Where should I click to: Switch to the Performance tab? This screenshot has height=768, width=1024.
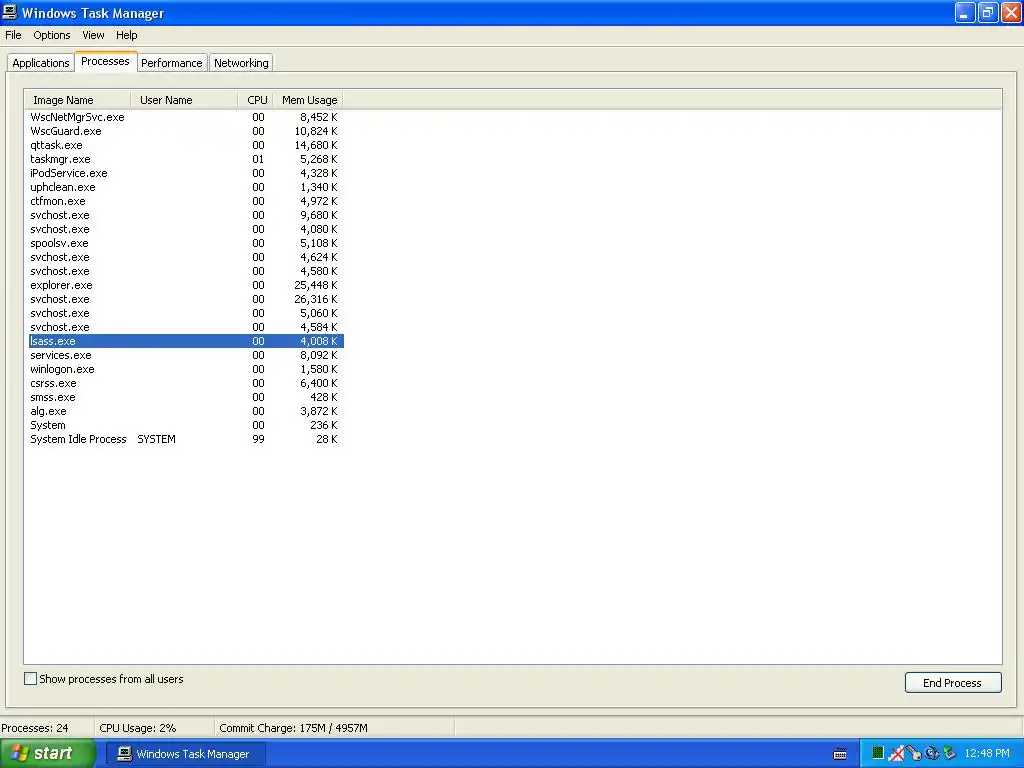click(172, 63)
